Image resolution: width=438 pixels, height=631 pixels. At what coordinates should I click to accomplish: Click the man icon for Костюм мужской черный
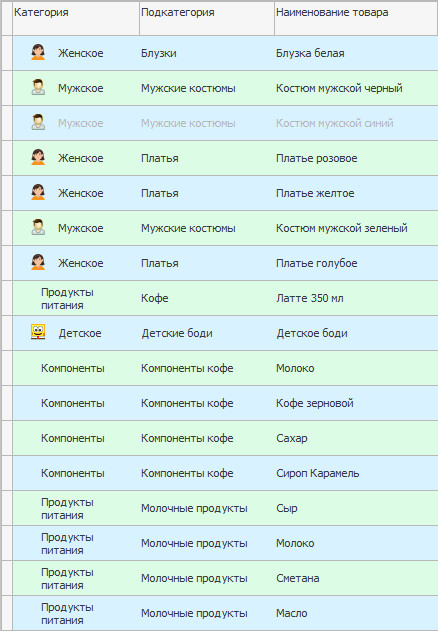pos(38,87)
